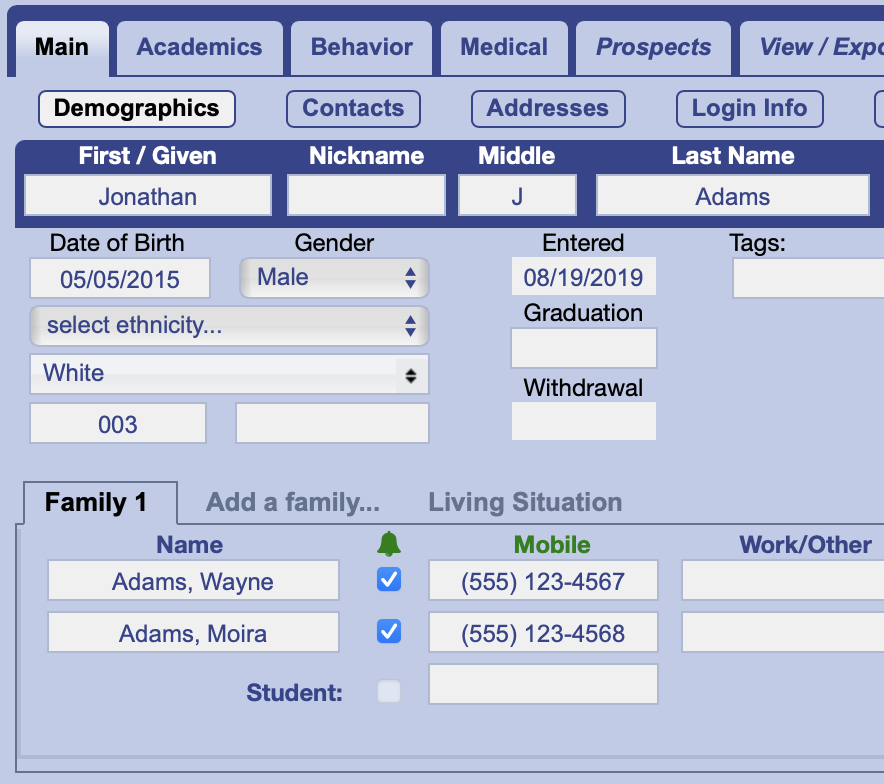Click the Nickname input field

[366, 196]
